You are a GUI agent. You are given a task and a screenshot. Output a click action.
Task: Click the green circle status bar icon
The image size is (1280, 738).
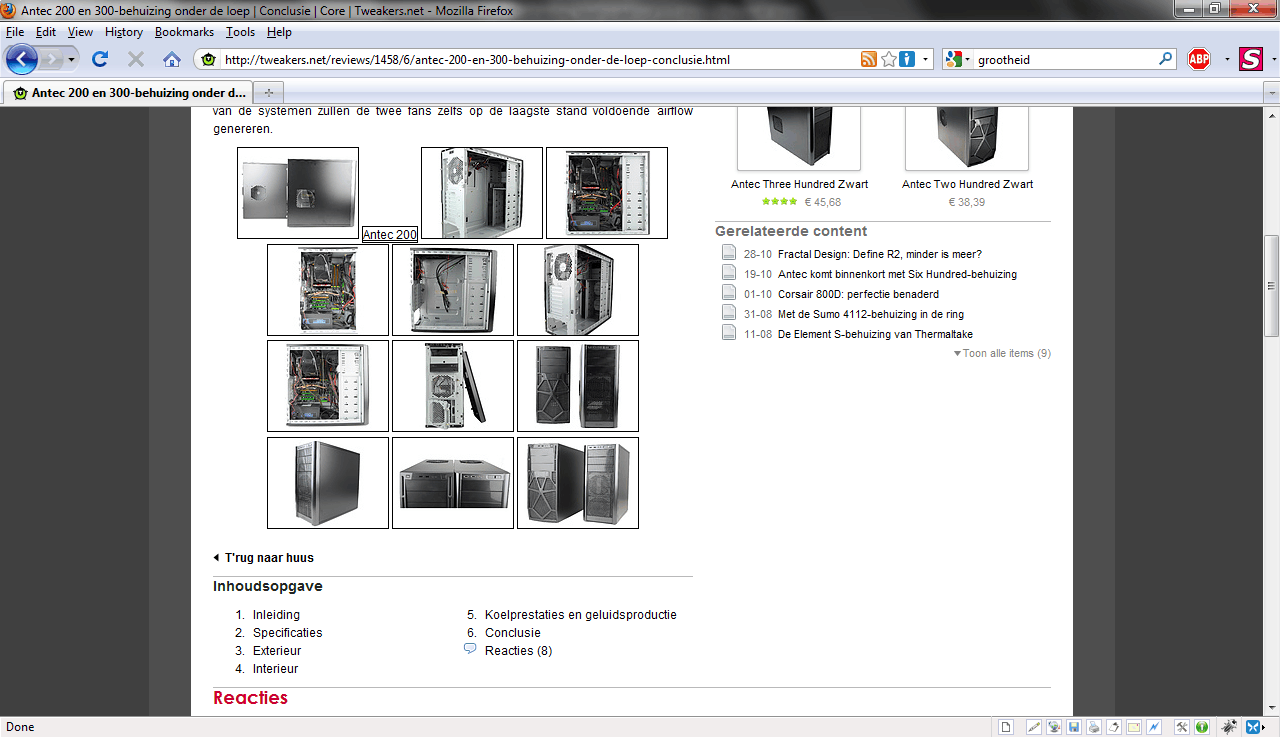point(1201,727)
